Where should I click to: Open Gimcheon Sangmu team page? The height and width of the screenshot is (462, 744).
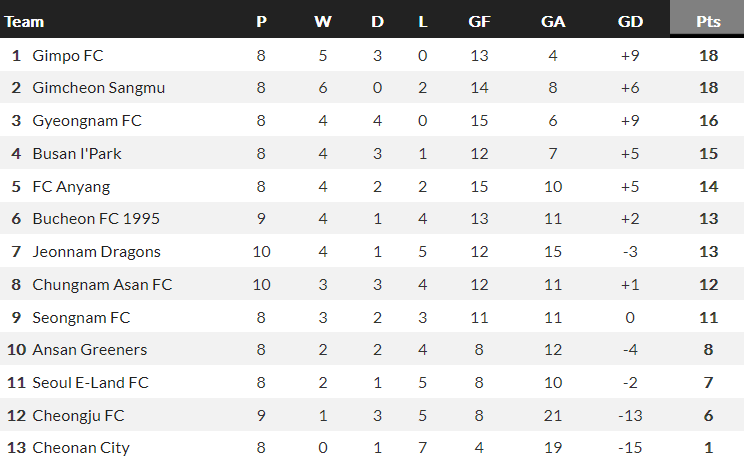click(x=98, y=88)
